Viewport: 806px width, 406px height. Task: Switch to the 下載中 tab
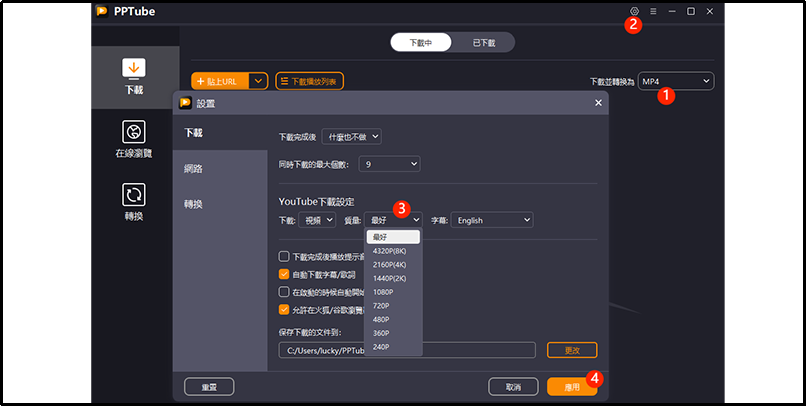421,43
